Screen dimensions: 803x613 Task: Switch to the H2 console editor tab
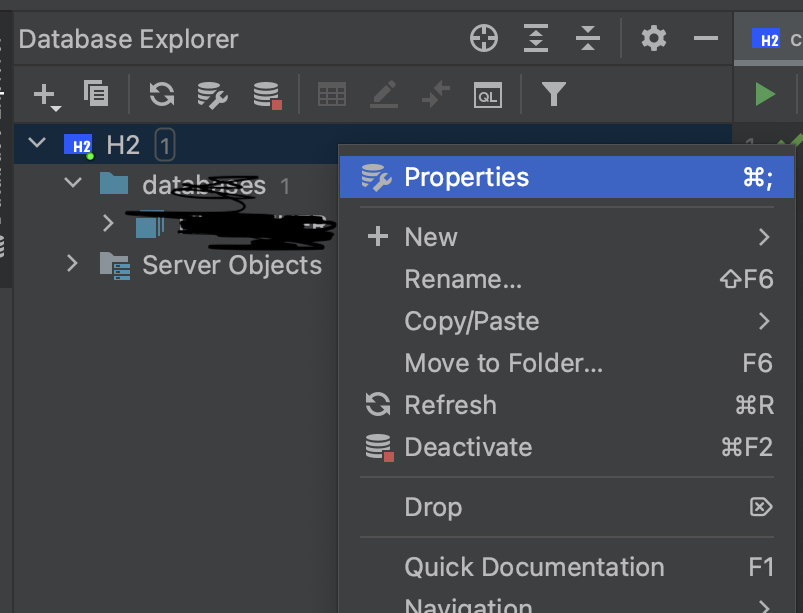770,39
